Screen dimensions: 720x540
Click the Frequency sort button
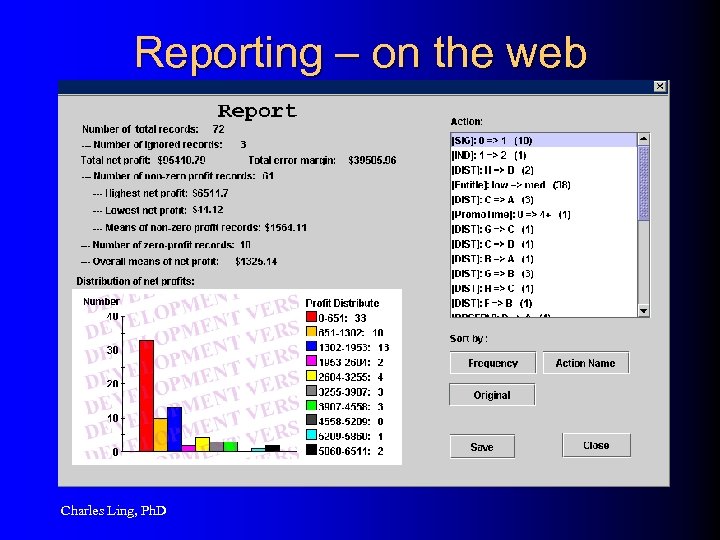(x=493, y=363)
